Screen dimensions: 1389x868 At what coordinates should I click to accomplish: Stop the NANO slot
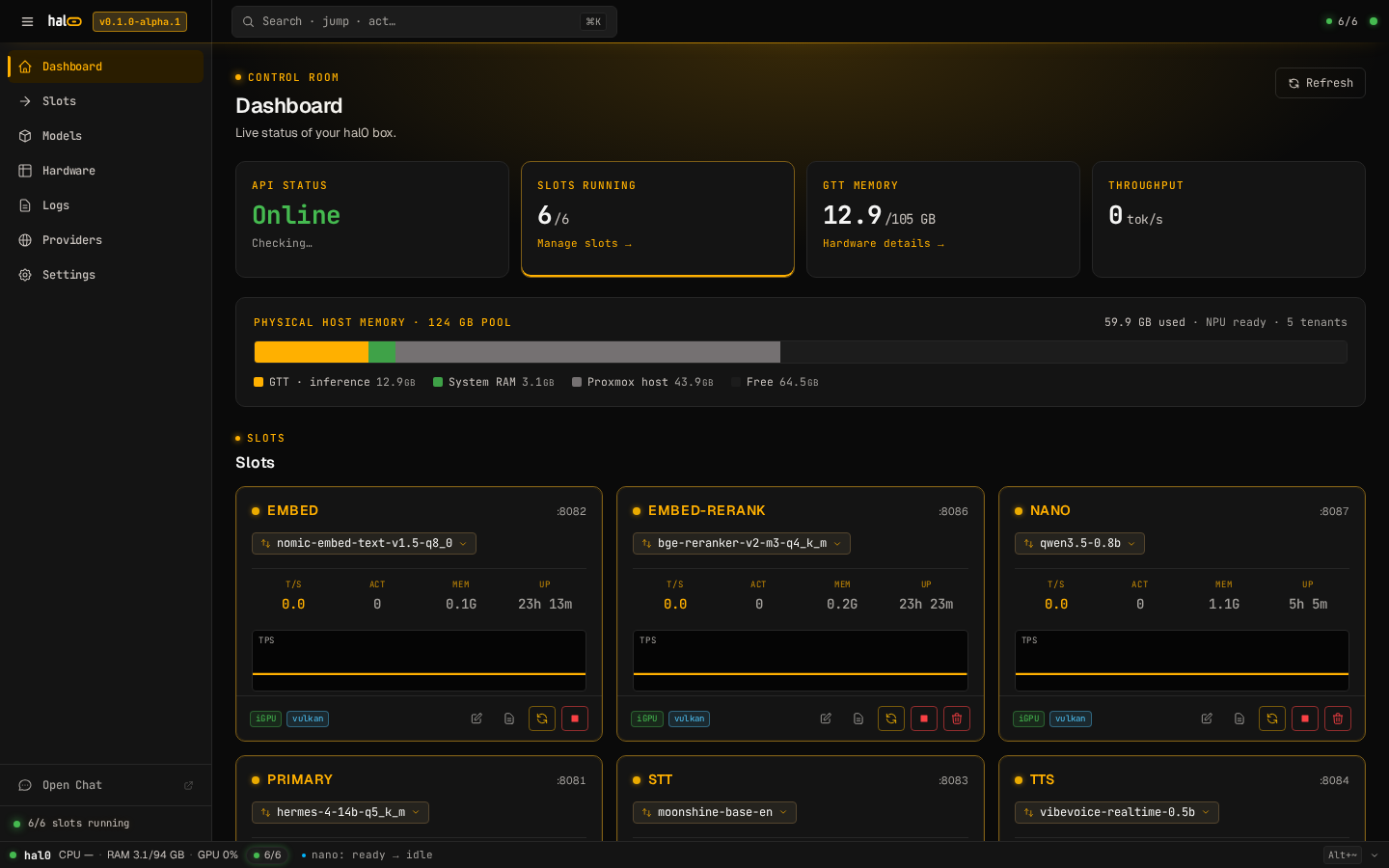pyautogui.click(x=1305, y=719)
